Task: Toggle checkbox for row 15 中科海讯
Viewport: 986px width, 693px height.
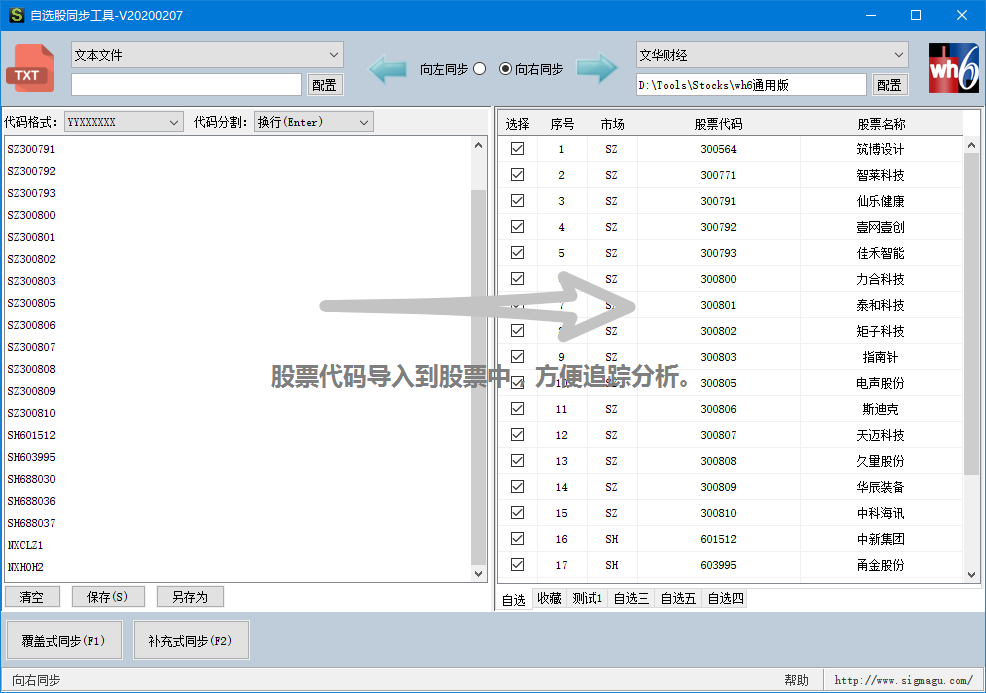Action: (x=517, y=512)
